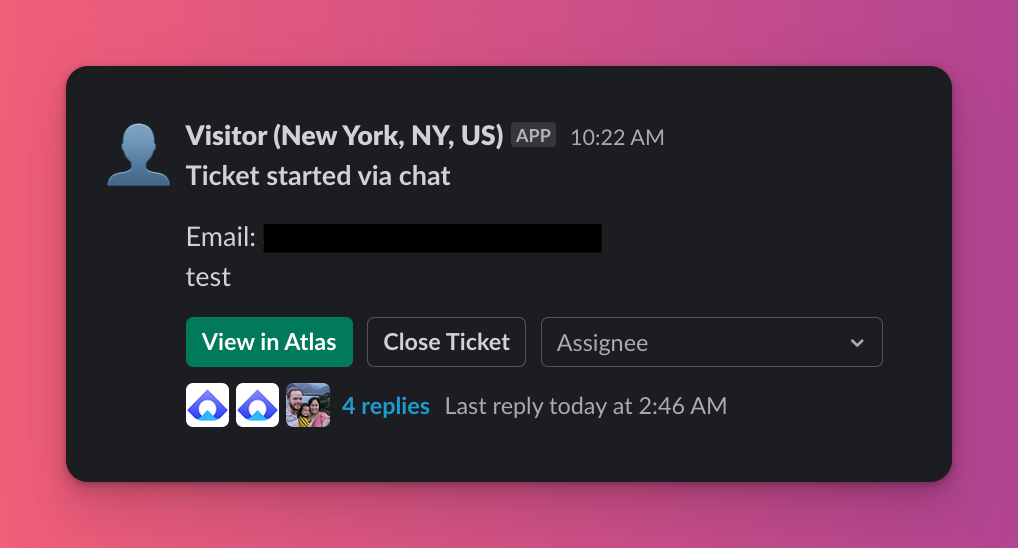Click the visitor silhouette profile avatar
1018x548 pixels.
(x=138, y=155)
